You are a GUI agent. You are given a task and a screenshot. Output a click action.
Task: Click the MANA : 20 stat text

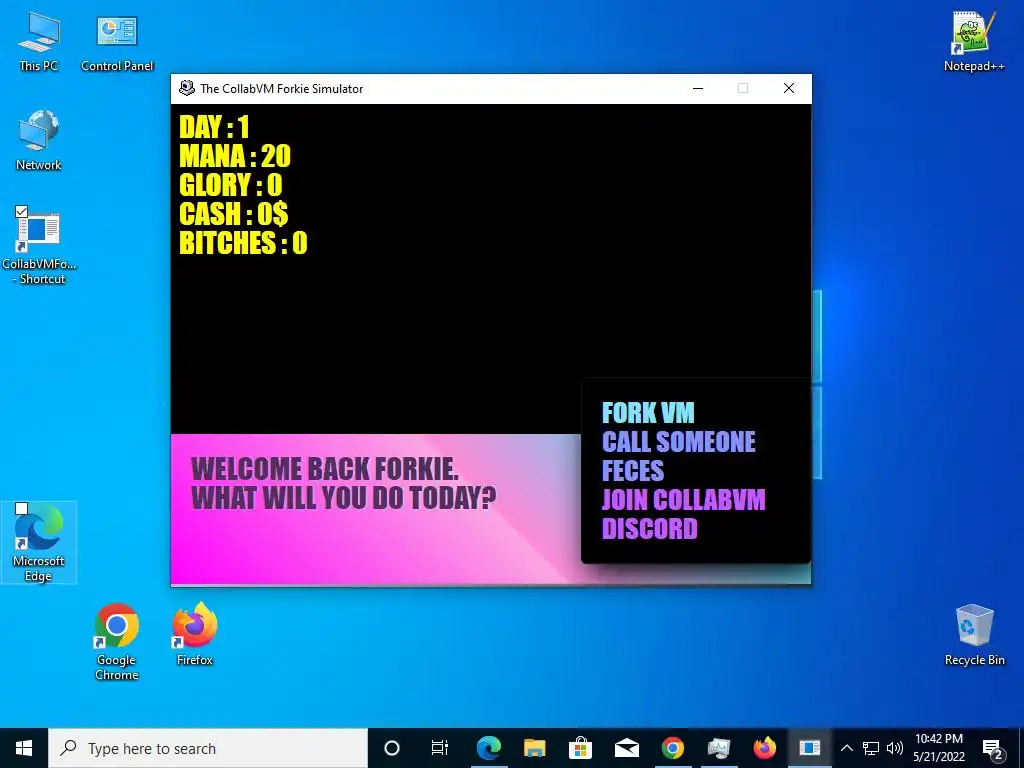coord(234,156)
